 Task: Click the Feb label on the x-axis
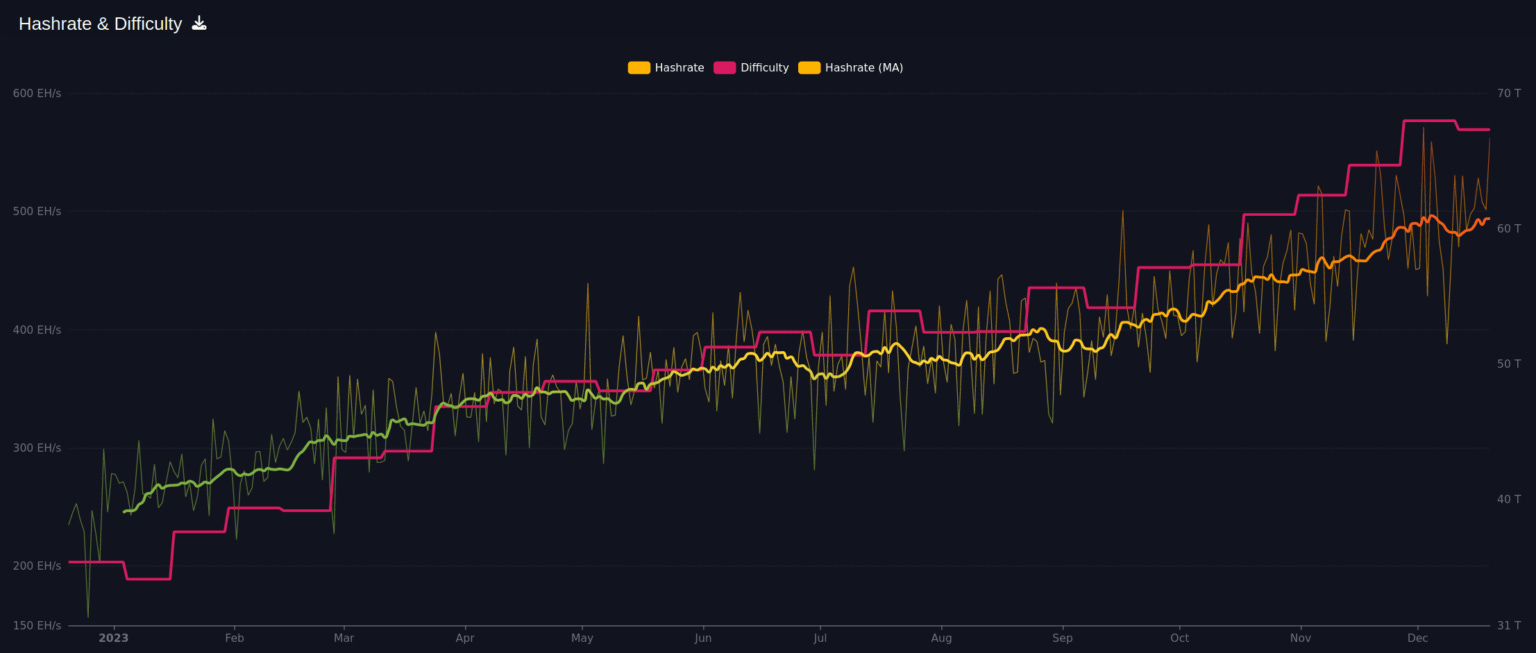coord(234,637)
